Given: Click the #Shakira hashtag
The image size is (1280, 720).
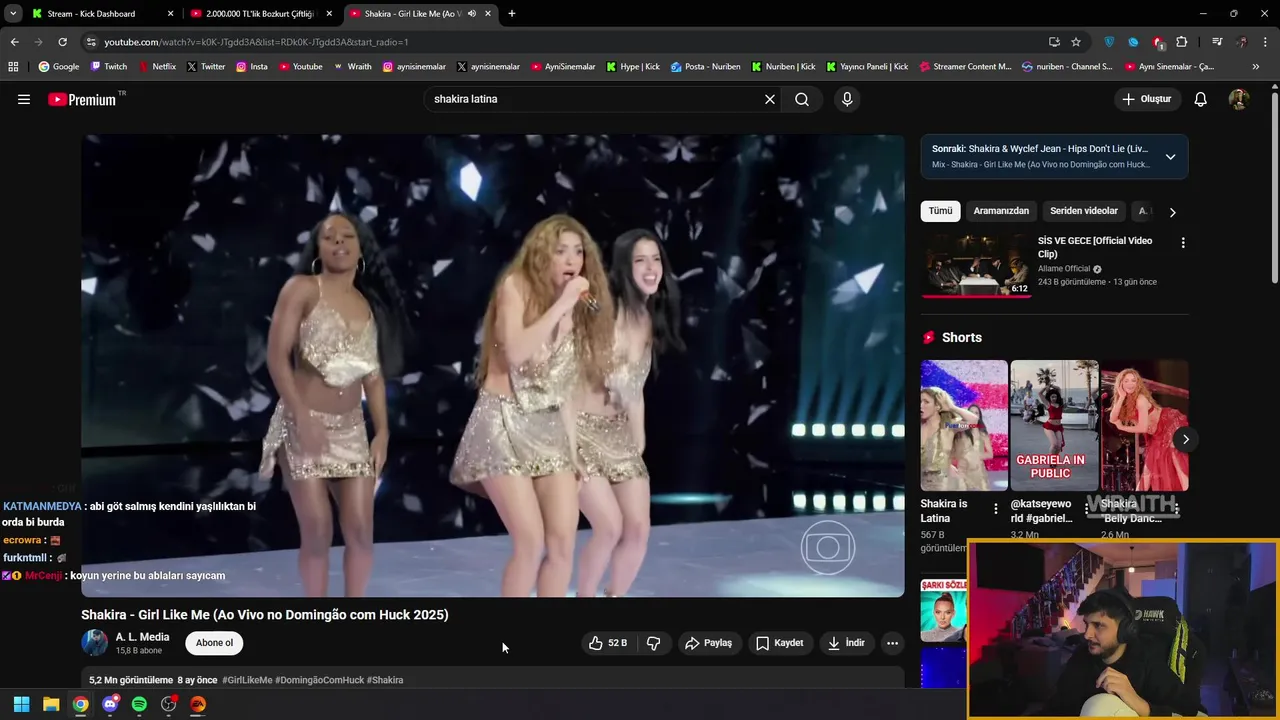Looking at the screenshot, I should (385, 680).
